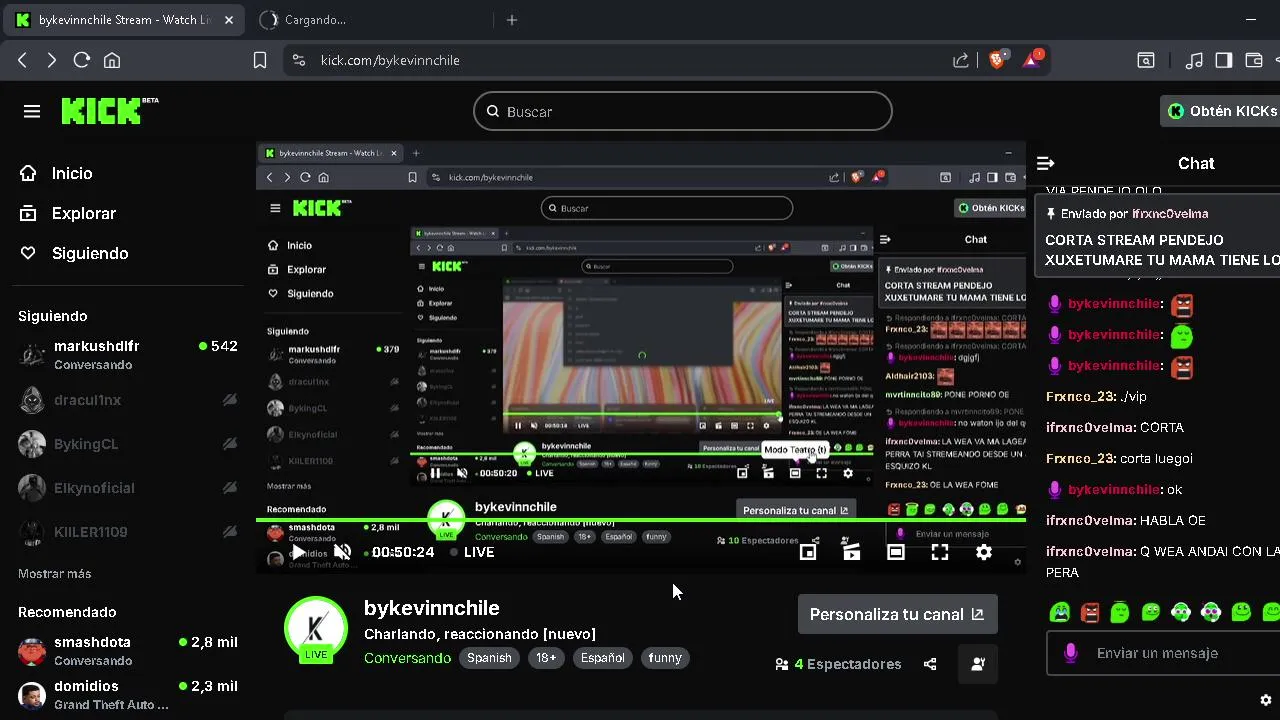Click the main player's wide green progress bar
Viewport: 1280px width, 720px height.
click(641, 520)
